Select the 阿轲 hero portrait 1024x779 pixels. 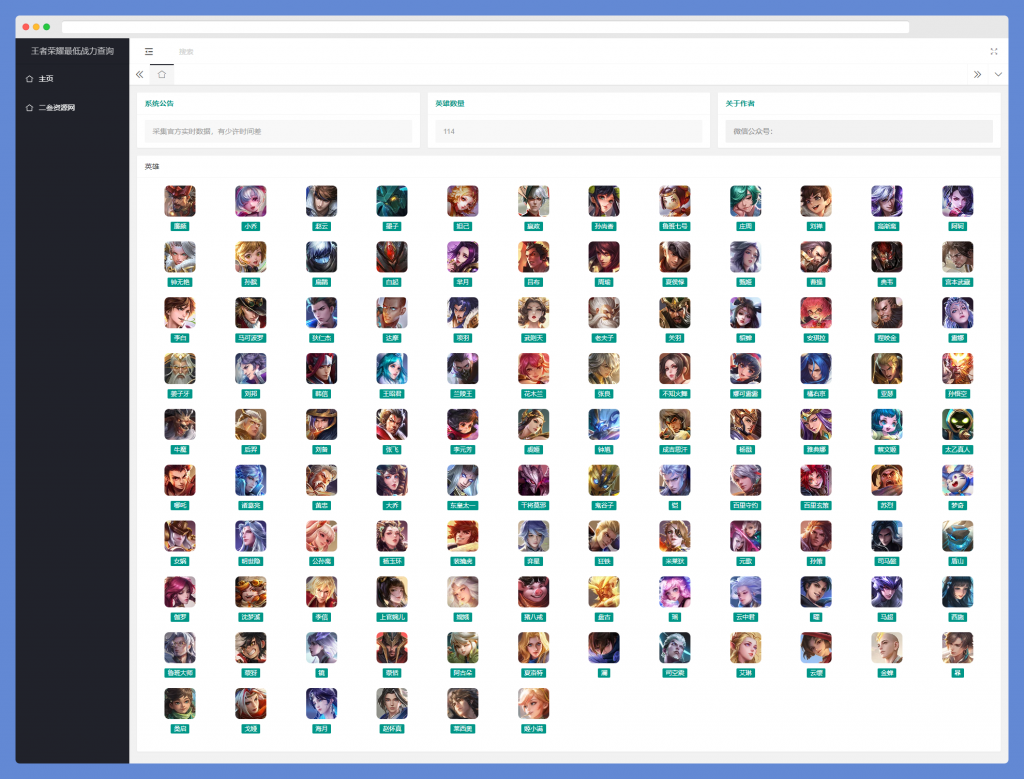coord(957,201)
